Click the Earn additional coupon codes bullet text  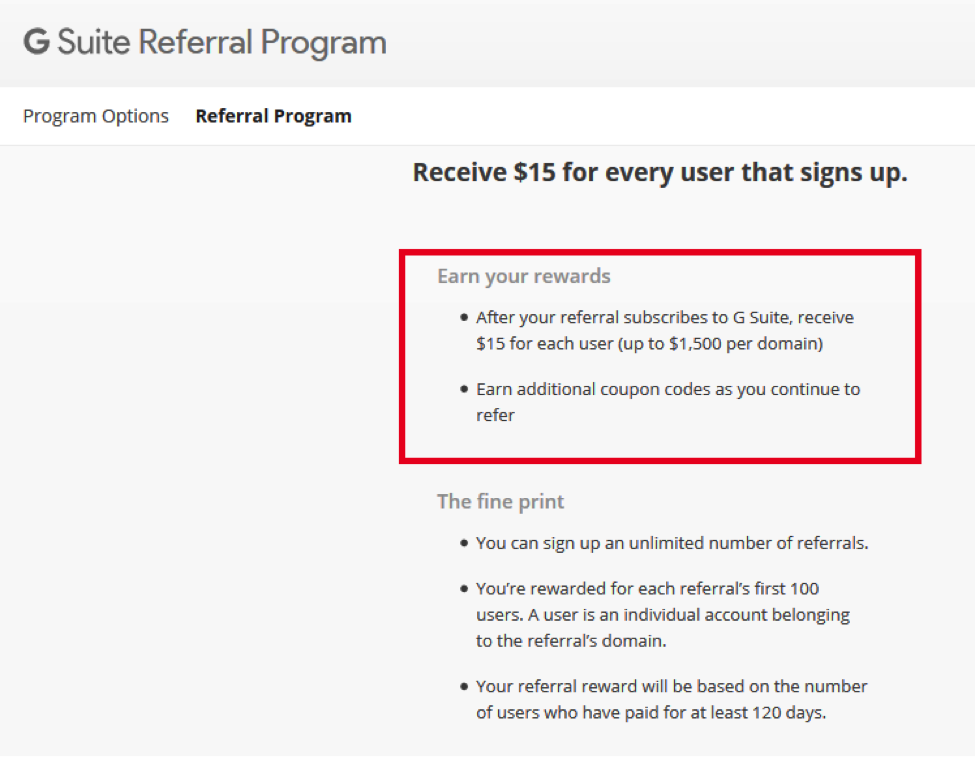tap(668, 402)
